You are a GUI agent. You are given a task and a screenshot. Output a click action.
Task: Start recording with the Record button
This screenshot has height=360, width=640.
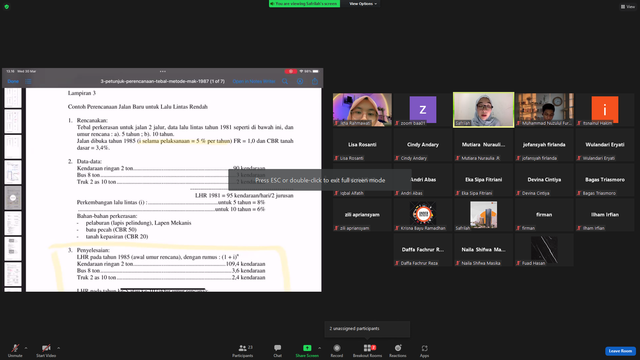pos(337,350)
